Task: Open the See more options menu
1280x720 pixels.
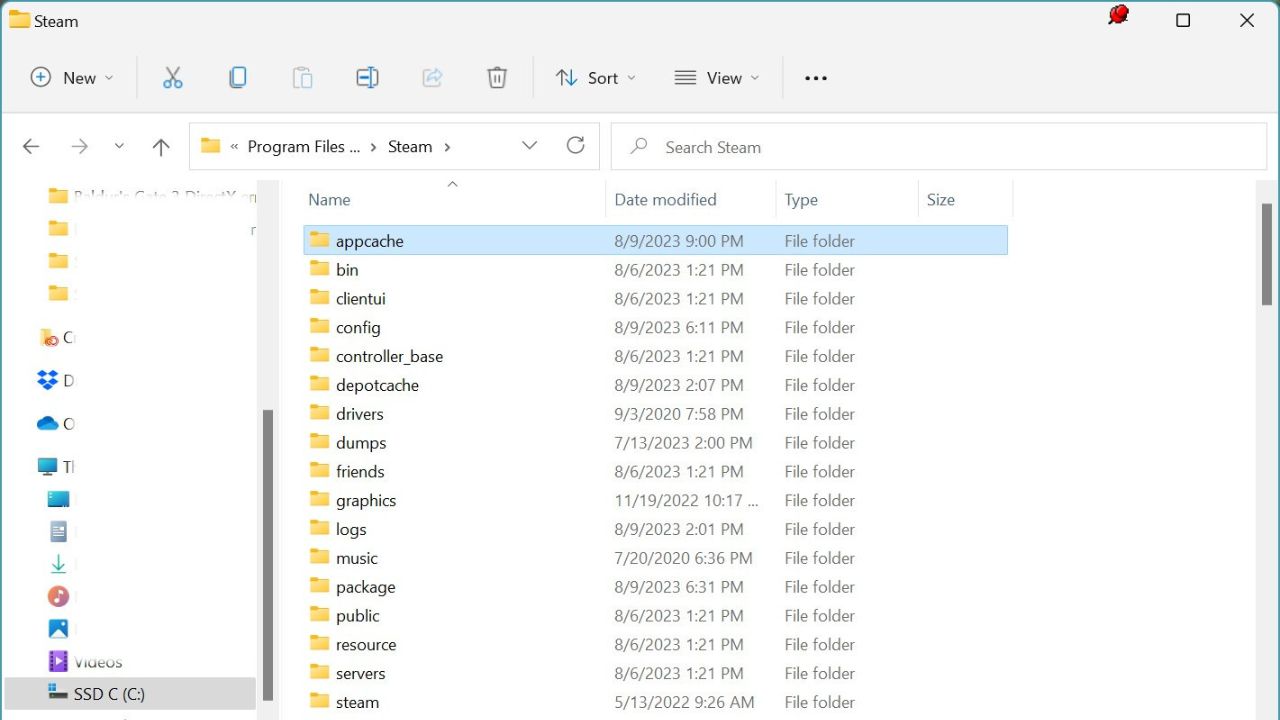Action: [815, 77]
